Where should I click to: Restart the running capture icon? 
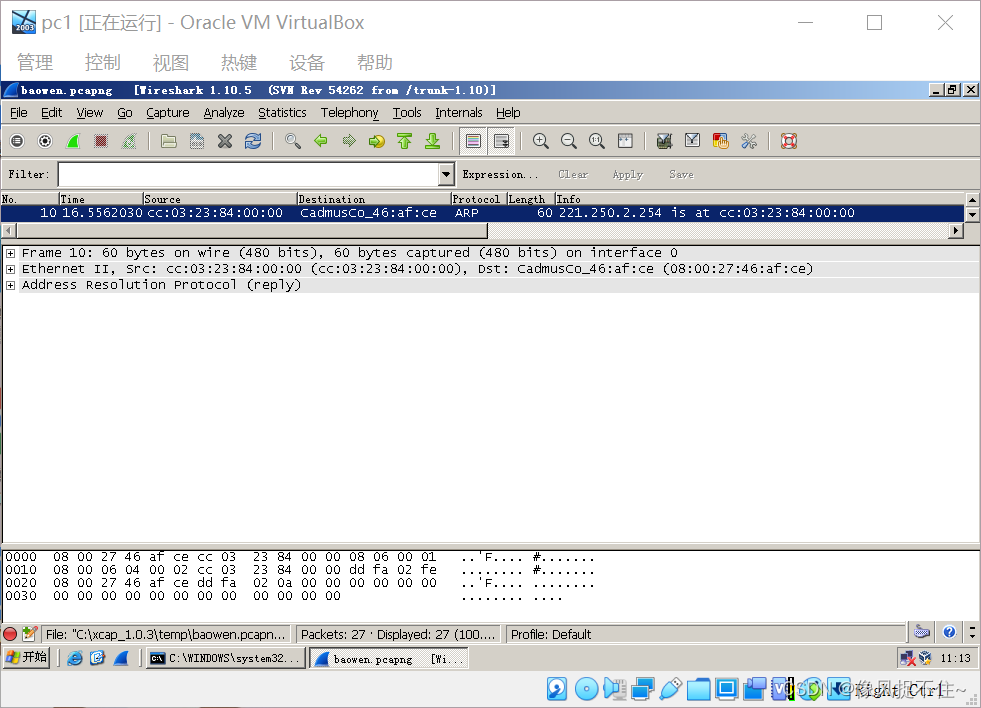coord(129,141)
